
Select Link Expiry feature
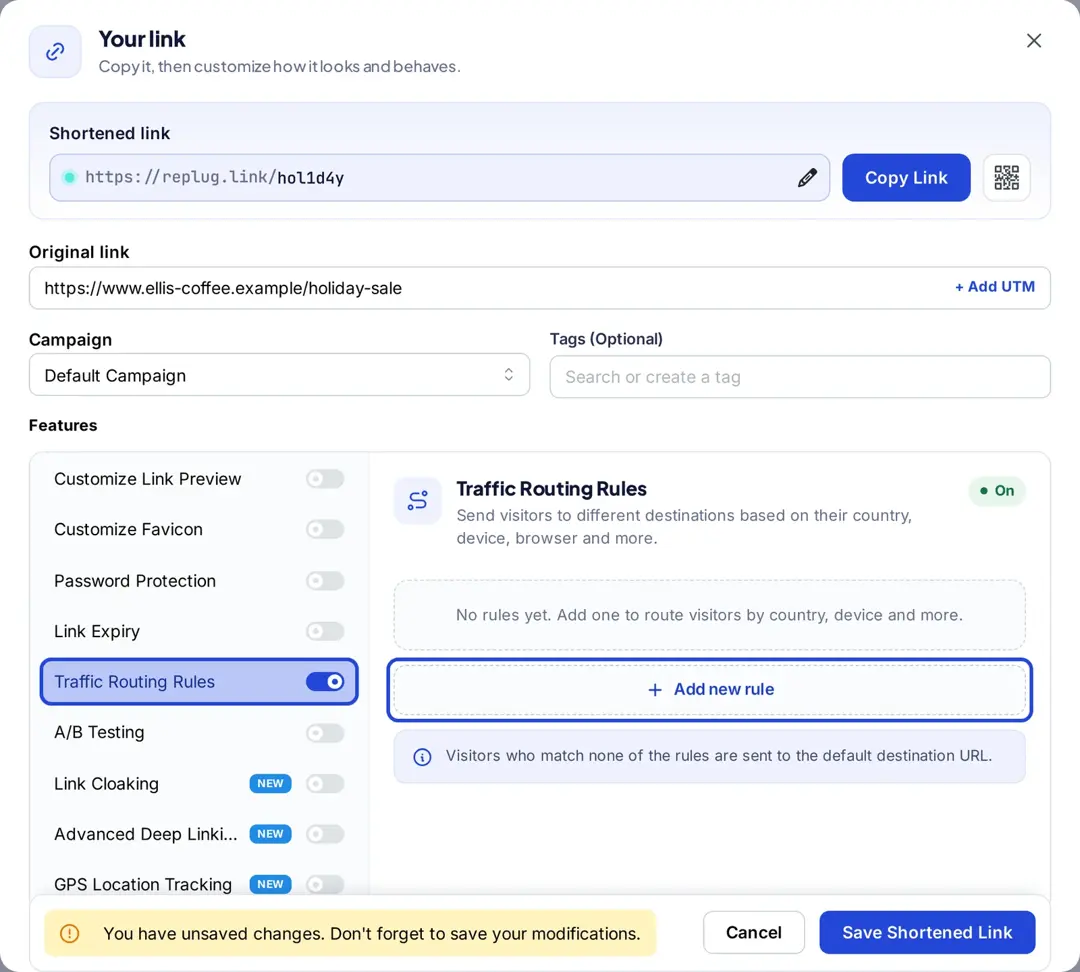pyautogui.click(x=96, y=631)
